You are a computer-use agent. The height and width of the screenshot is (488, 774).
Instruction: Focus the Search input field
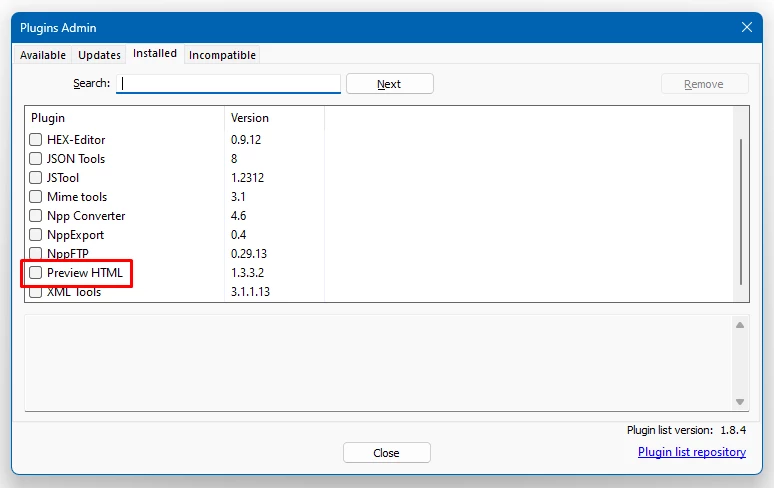(228, 83)
